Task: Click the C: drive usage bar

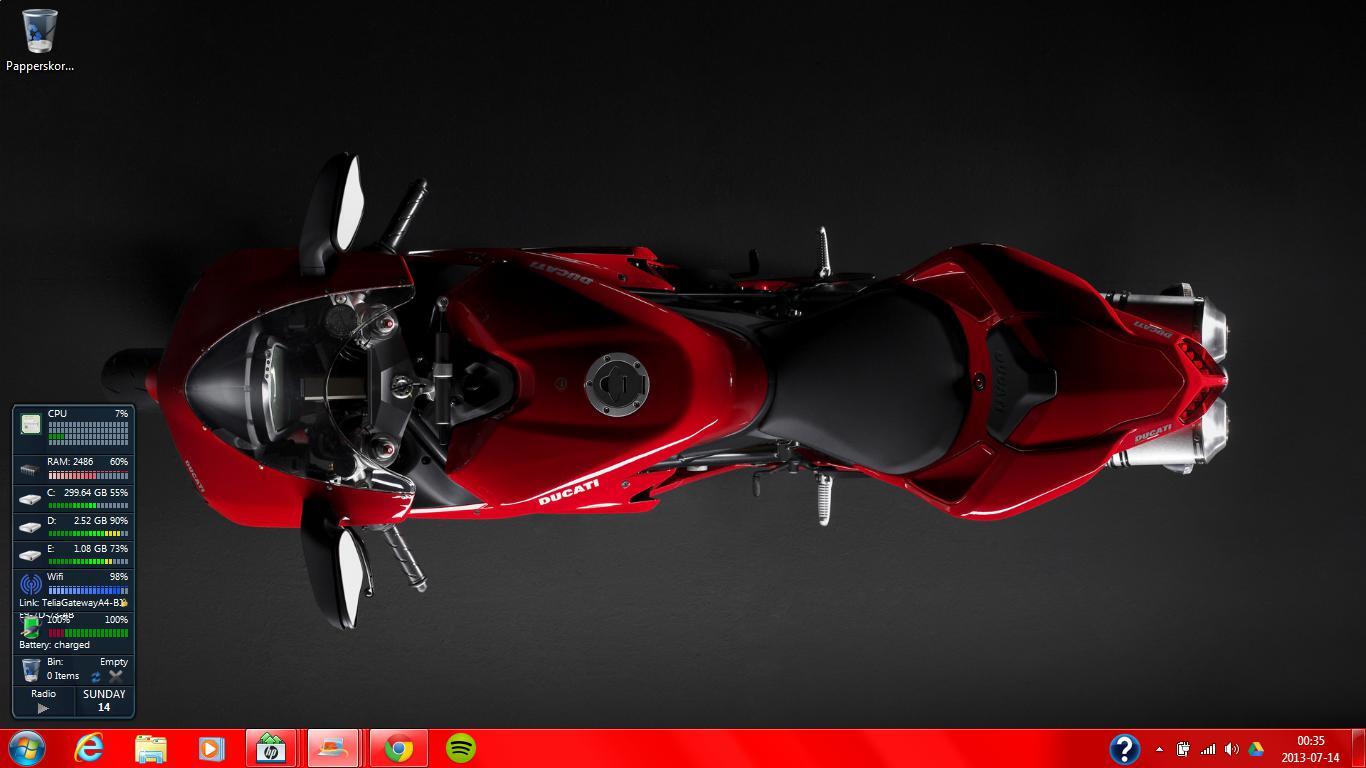Action: [88, 505]
